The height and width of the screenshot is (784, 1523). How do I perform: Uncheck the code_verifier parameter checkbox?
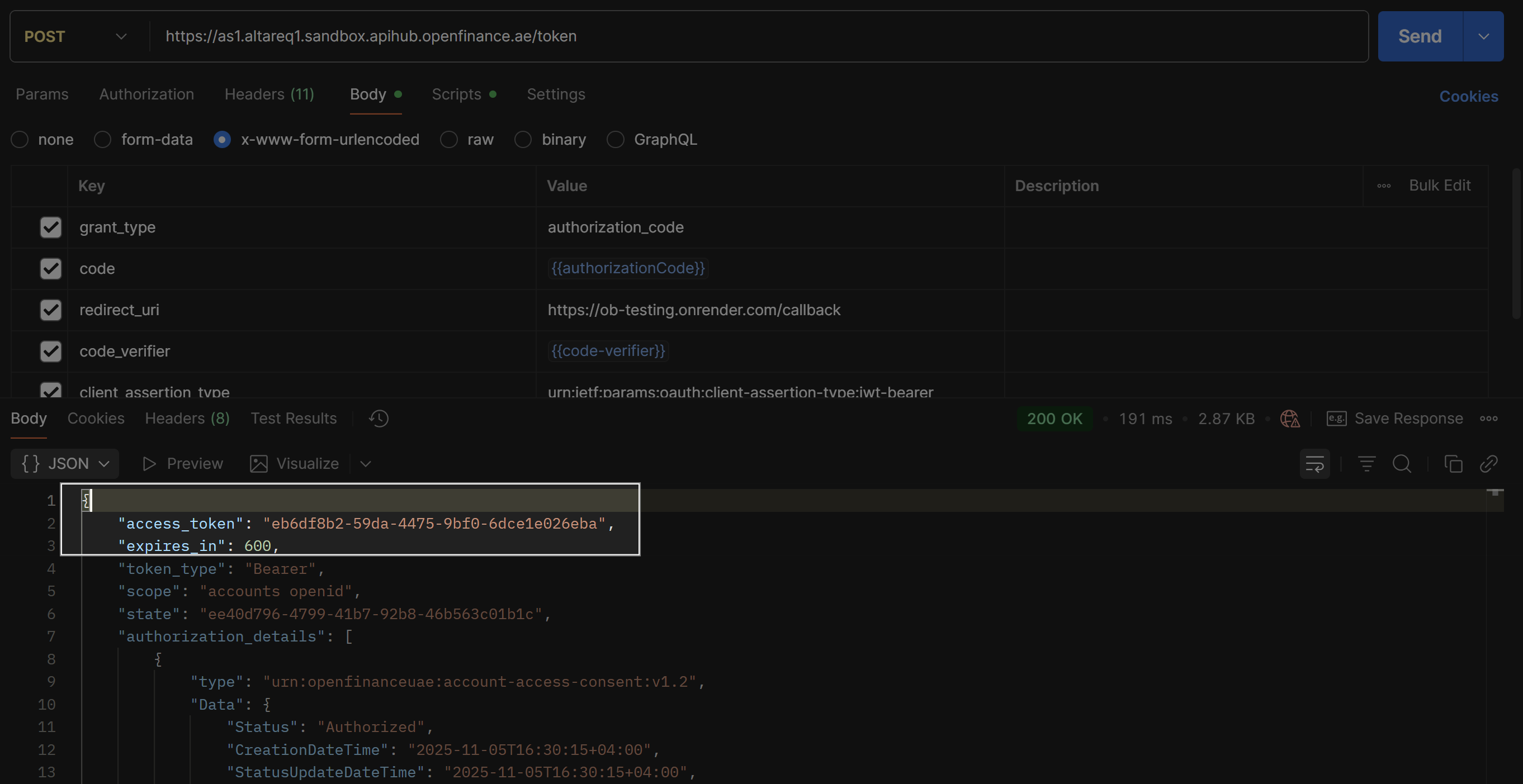(x=51, y=351)
